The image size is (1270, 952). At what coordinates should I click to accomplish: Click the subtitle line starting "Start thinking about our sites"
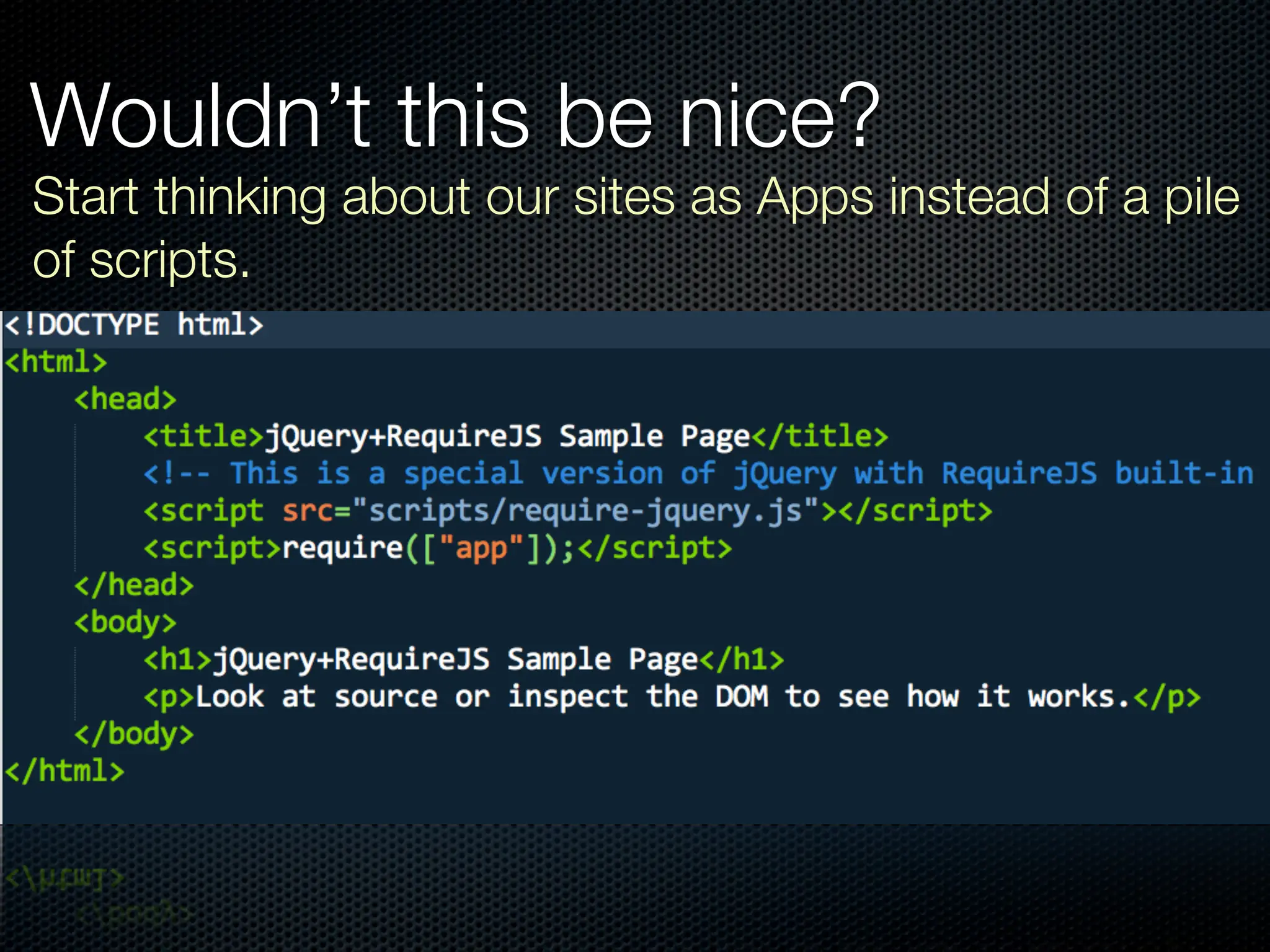[636, 198]
